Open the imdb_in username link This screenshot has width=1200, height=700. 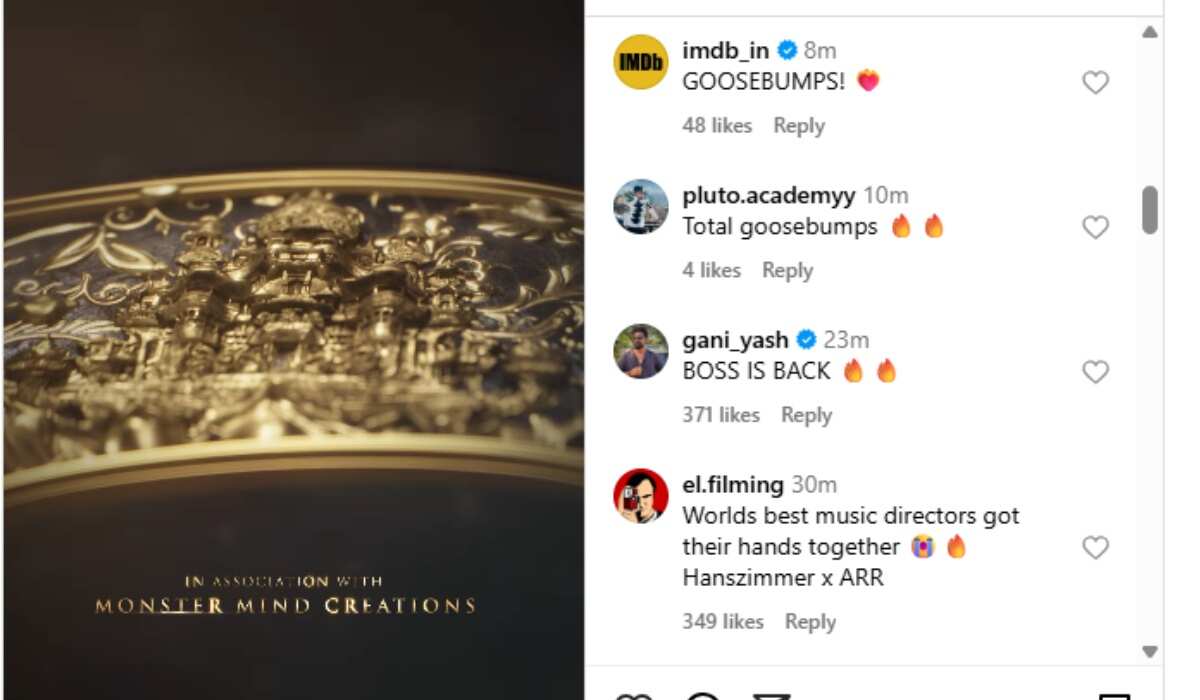coord(726,50)
